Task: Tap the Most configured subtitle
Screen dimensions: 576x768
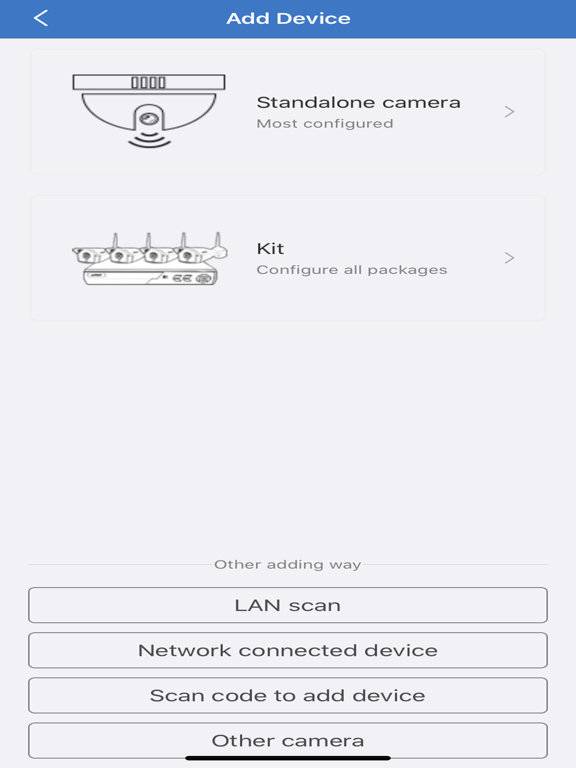Action: click(325, 123)
